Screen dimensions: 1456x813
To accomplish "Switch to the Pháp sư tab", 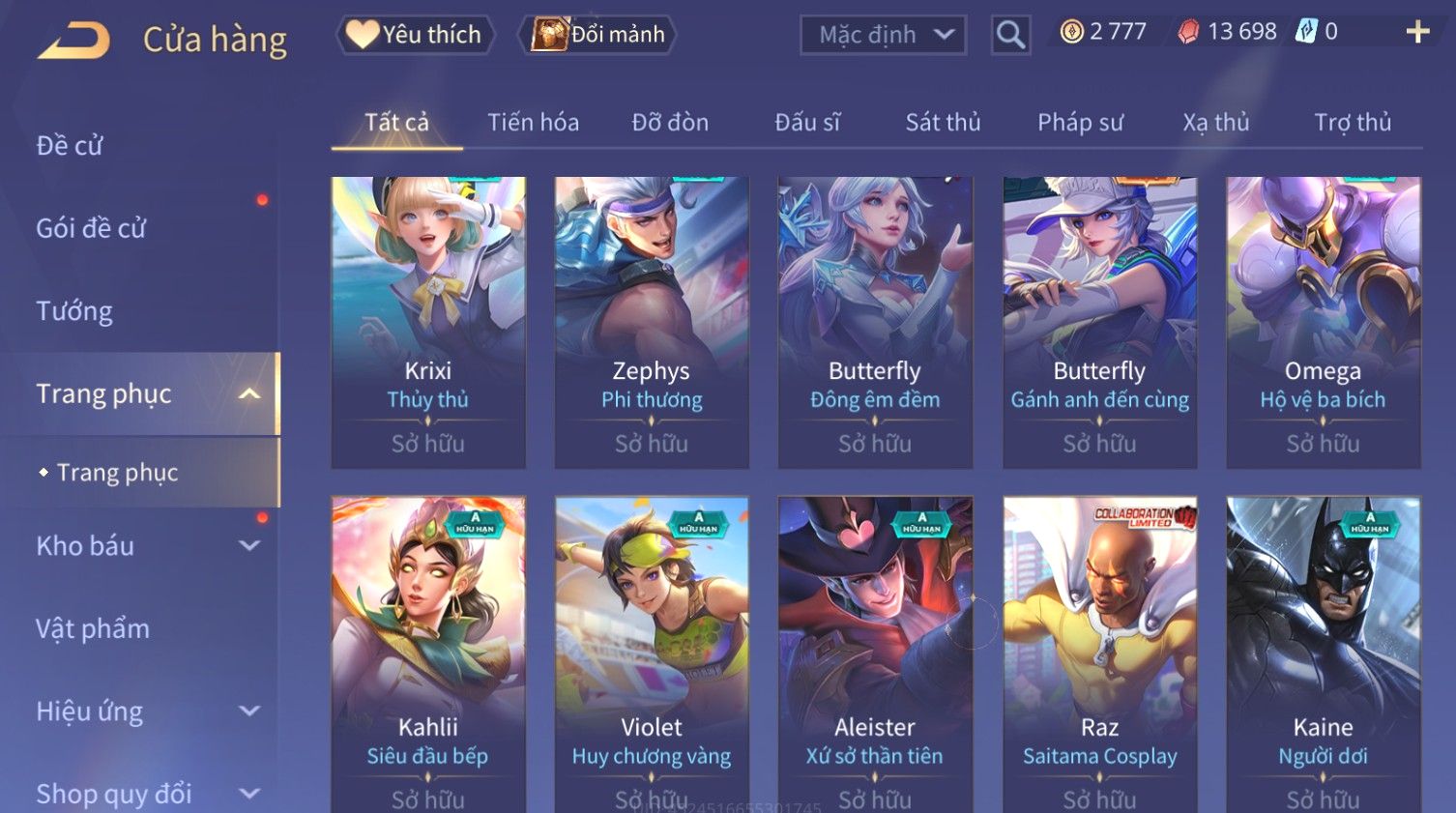I will [1080, 123].
